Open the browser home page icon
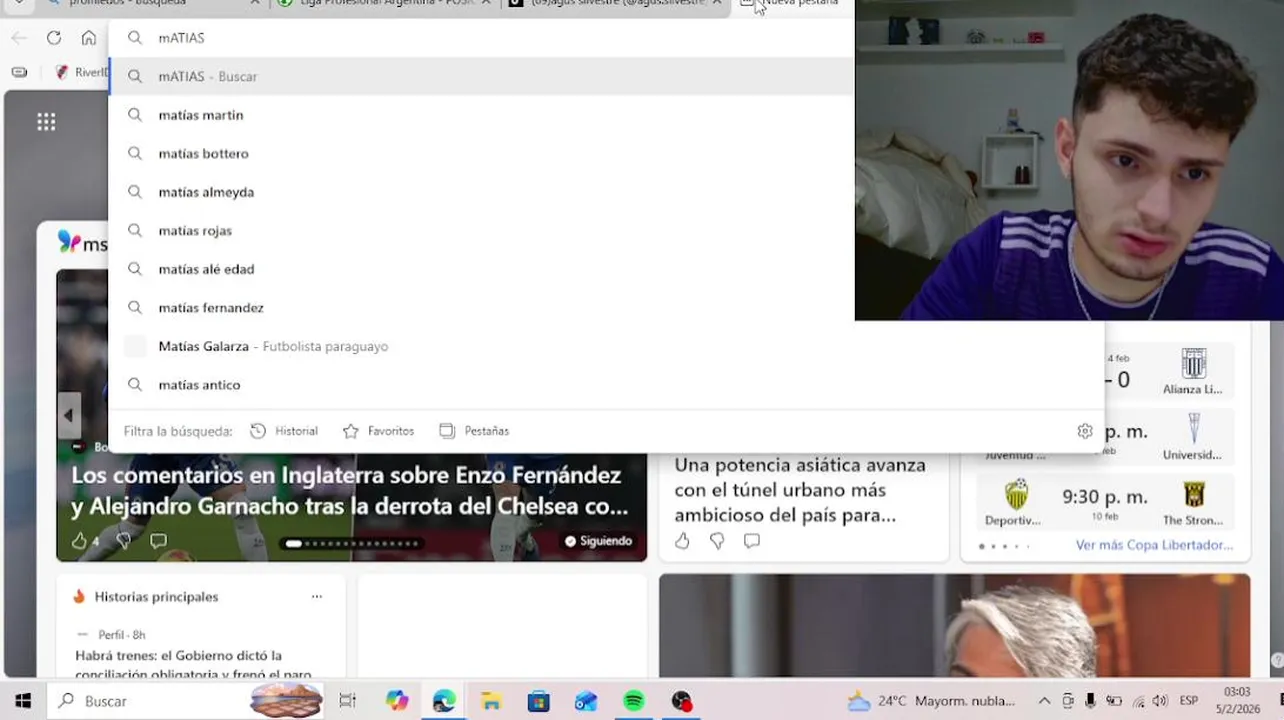The height and width of the screenshot is (720, 1284). tap(89, 38)
